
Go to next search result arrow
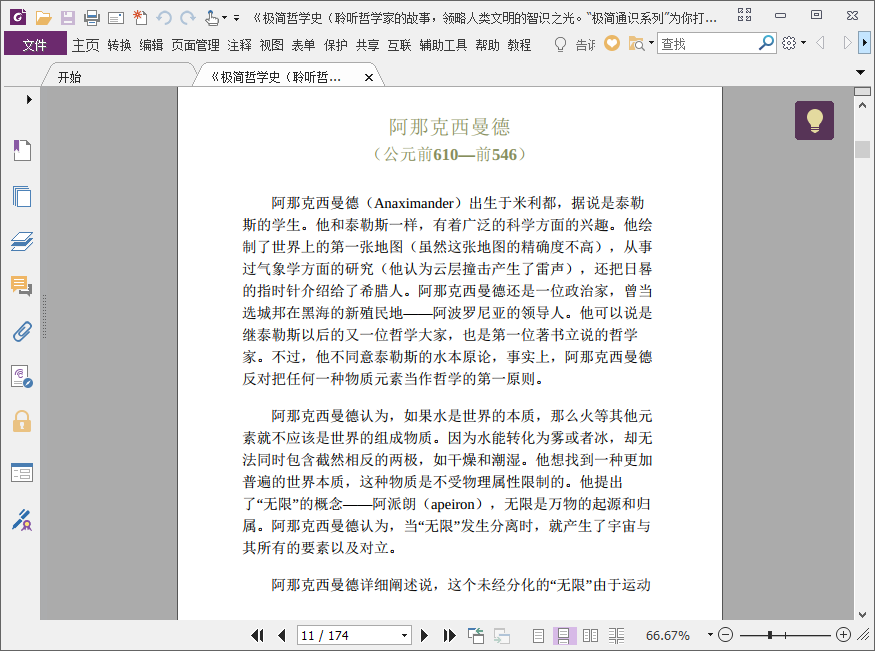847,42
